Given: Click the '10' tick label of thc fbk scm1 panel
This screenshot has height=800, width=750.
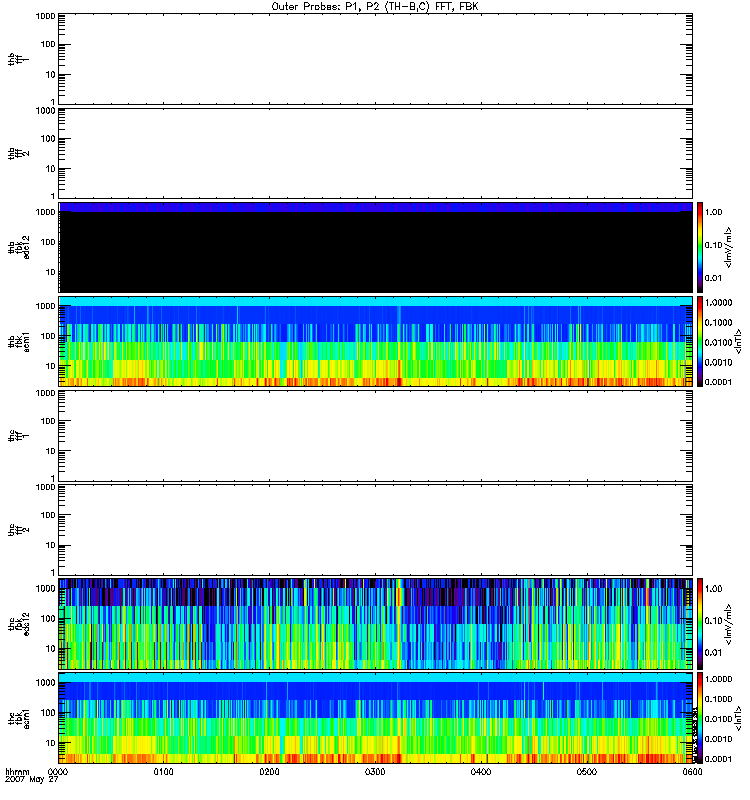Looking at the screenshot, I should (x=51, y=743).
